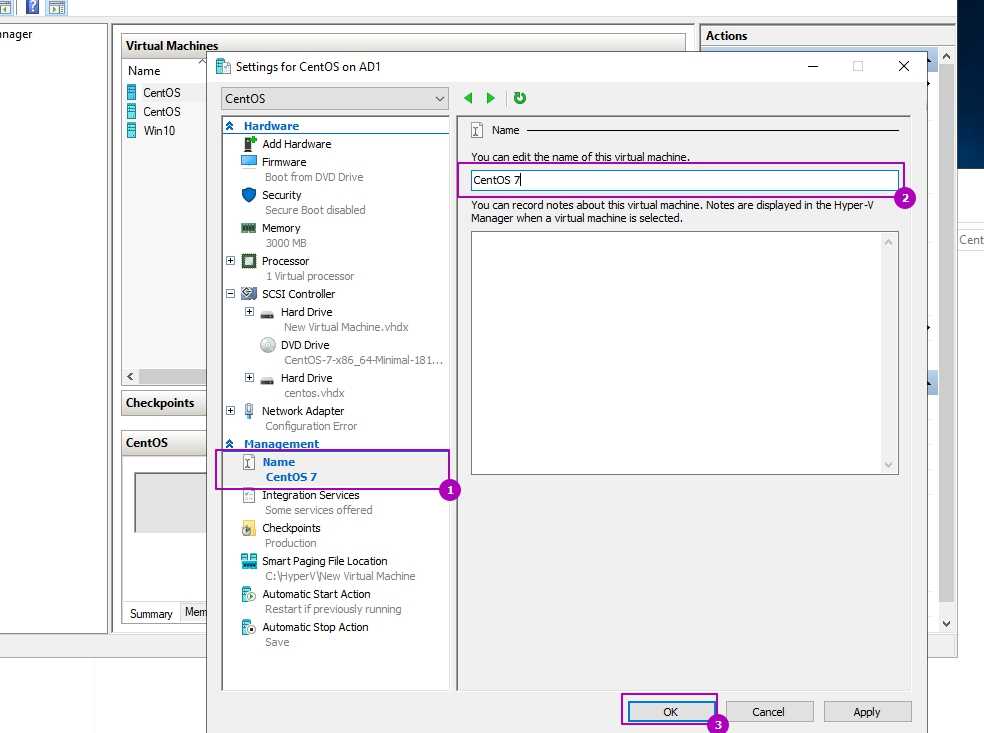Switch to the Summary tab
The width and height of the screenshot is (984, 733).
point(151,613)
